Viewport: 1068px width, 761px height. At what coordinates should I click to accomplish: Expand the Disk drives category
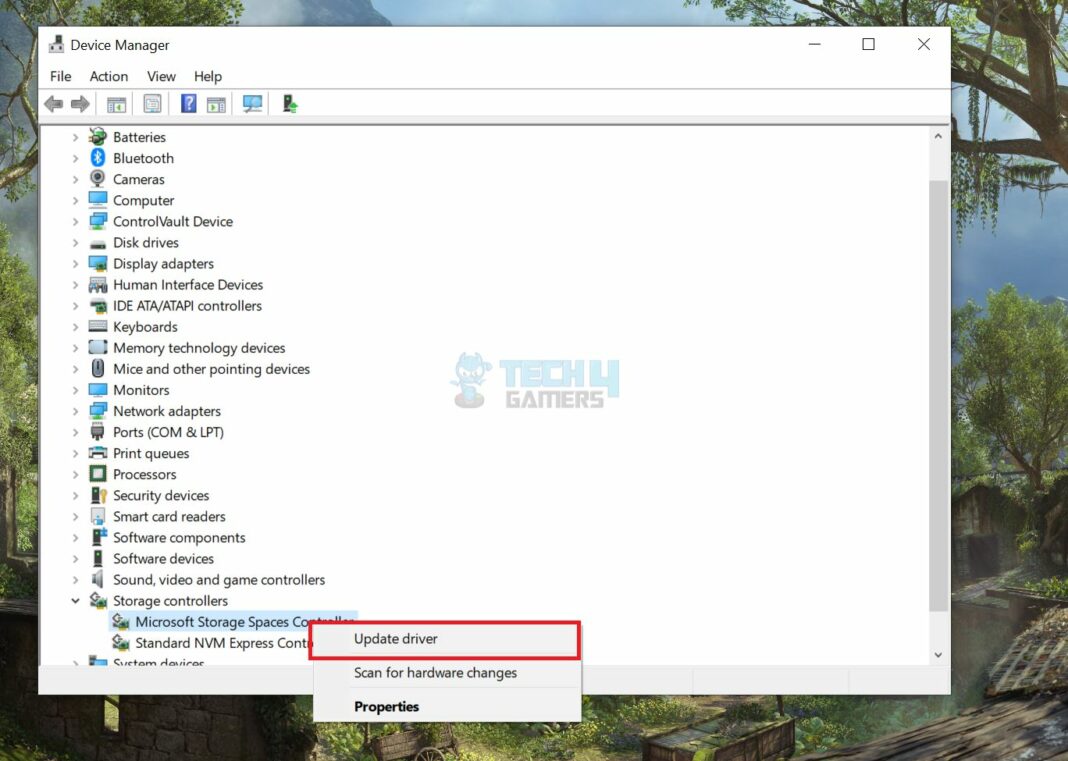[x=76, y=242]
